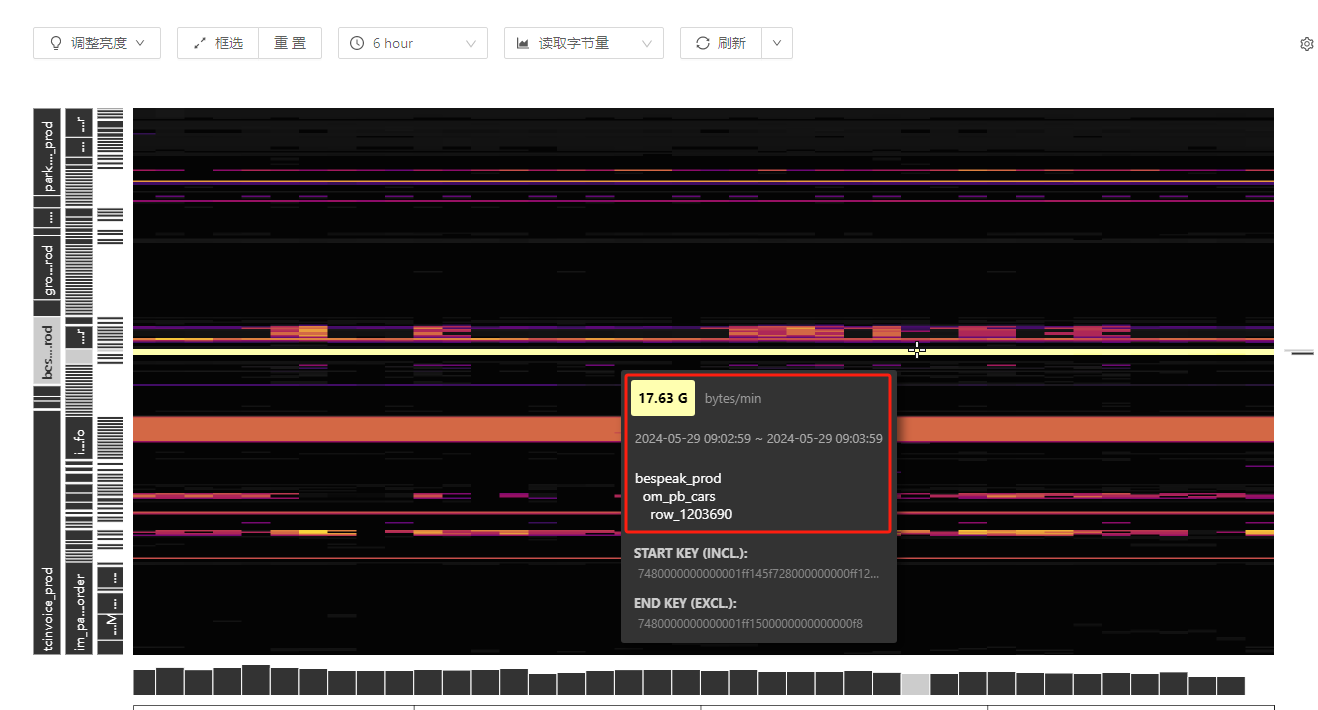Open the 调整亮度 dropdown chevron

(141, 43)
